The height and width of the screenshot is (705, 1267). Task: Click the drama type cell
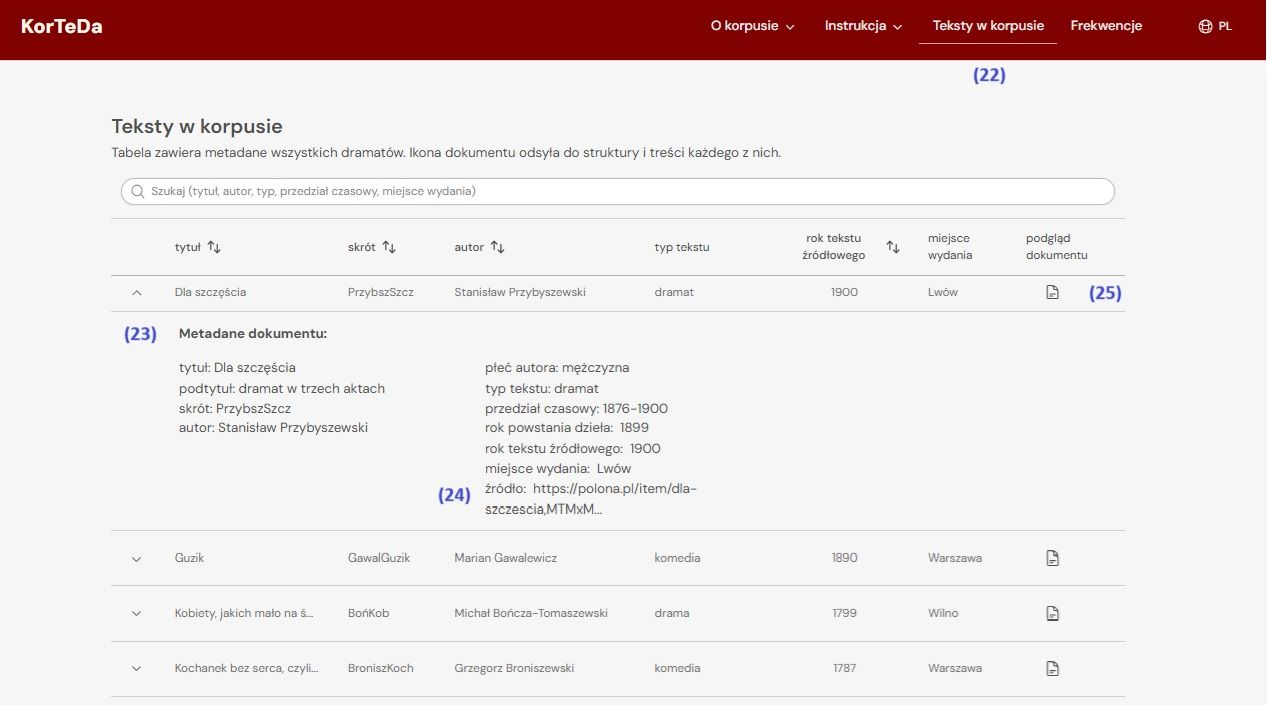(x=671, y=613)
